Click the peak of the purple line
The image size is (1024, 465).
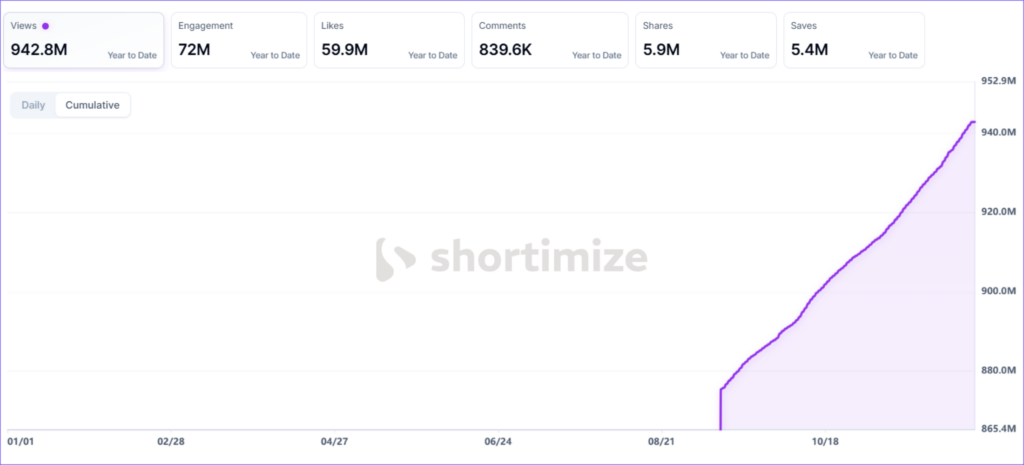click(972, 122)
